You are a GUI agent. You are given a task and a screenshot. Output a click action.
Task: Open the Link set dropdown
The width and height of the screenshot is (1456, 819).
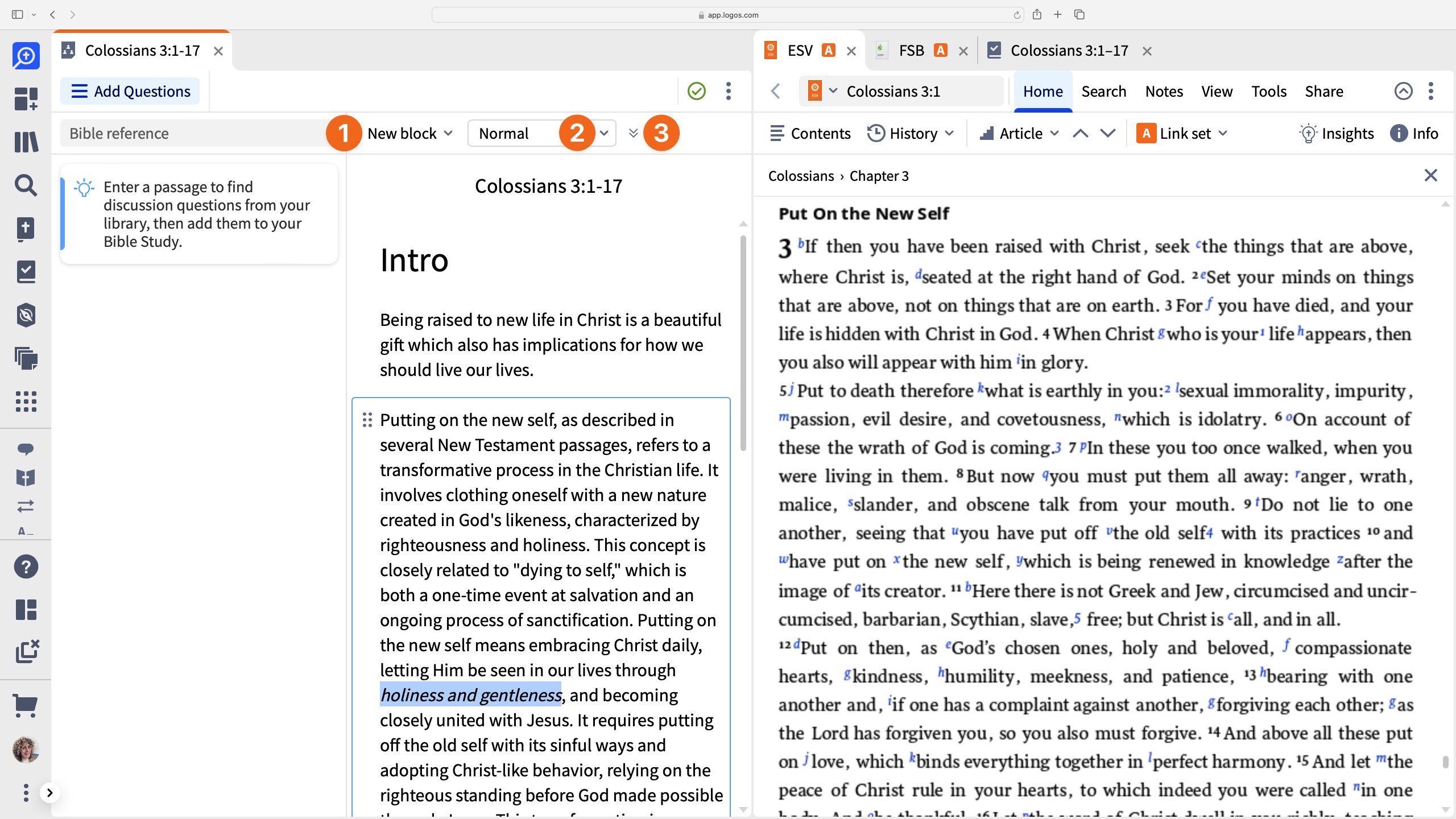click(1182, 134)
